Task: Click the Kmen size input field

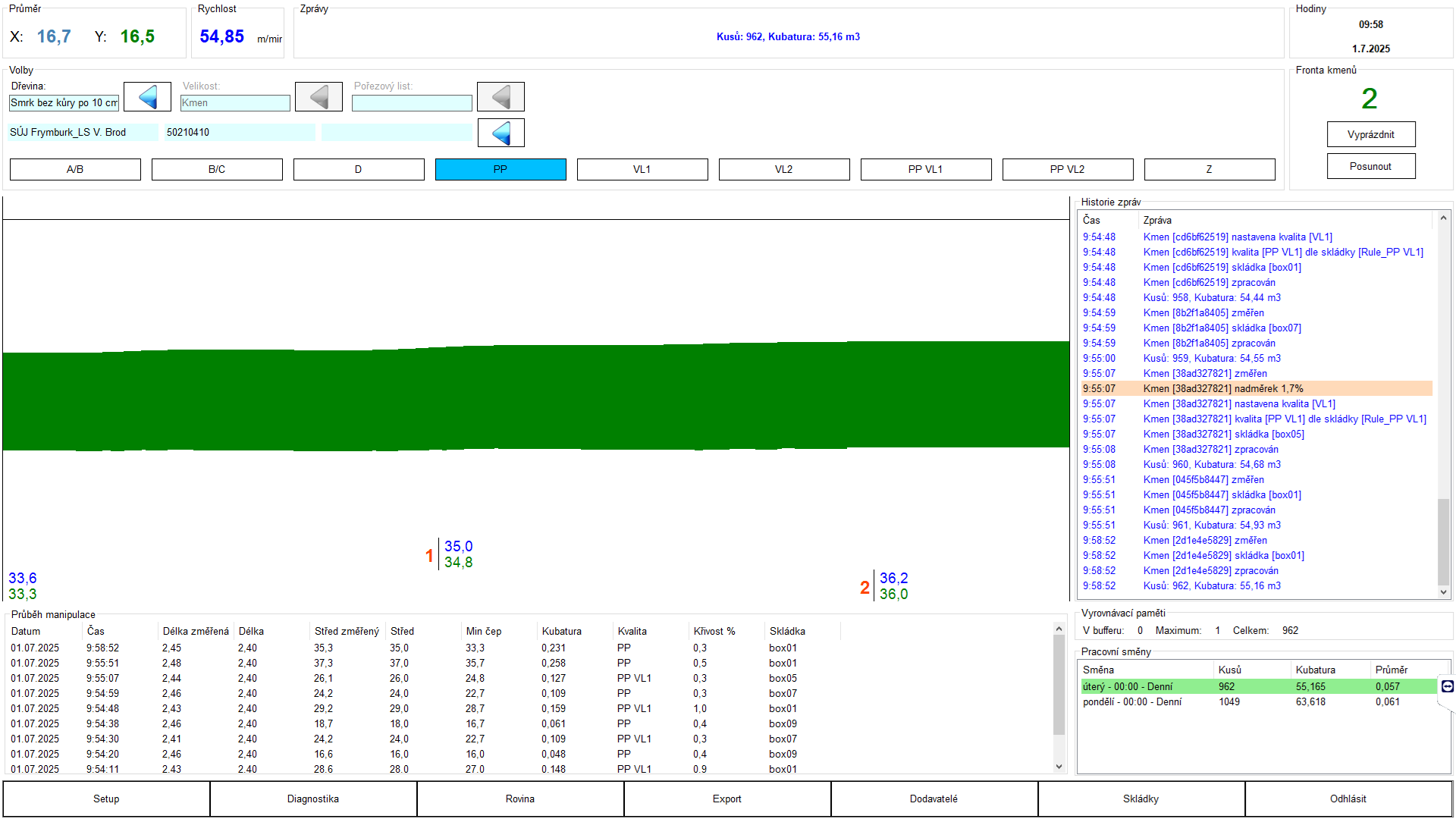Action: coord(235,103)
